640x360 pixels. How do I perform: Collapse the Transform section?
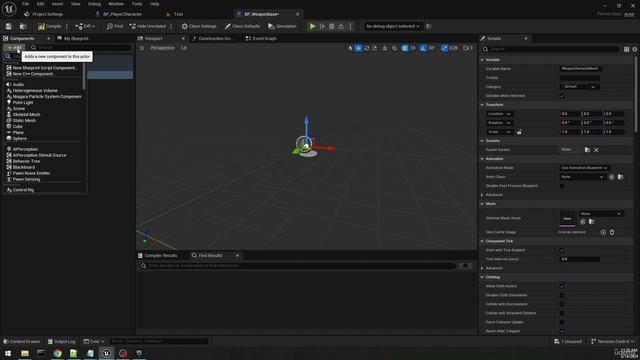(x=482, y=105)
